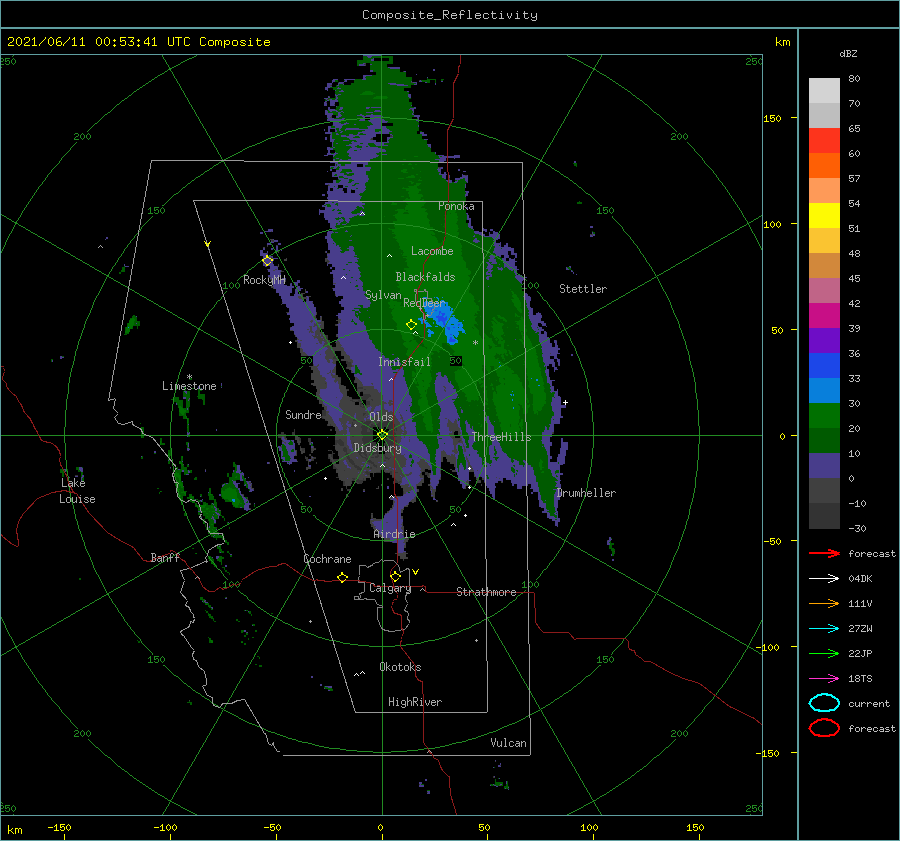
Task: Select the Airdrie label
Action: pos(394,534)
